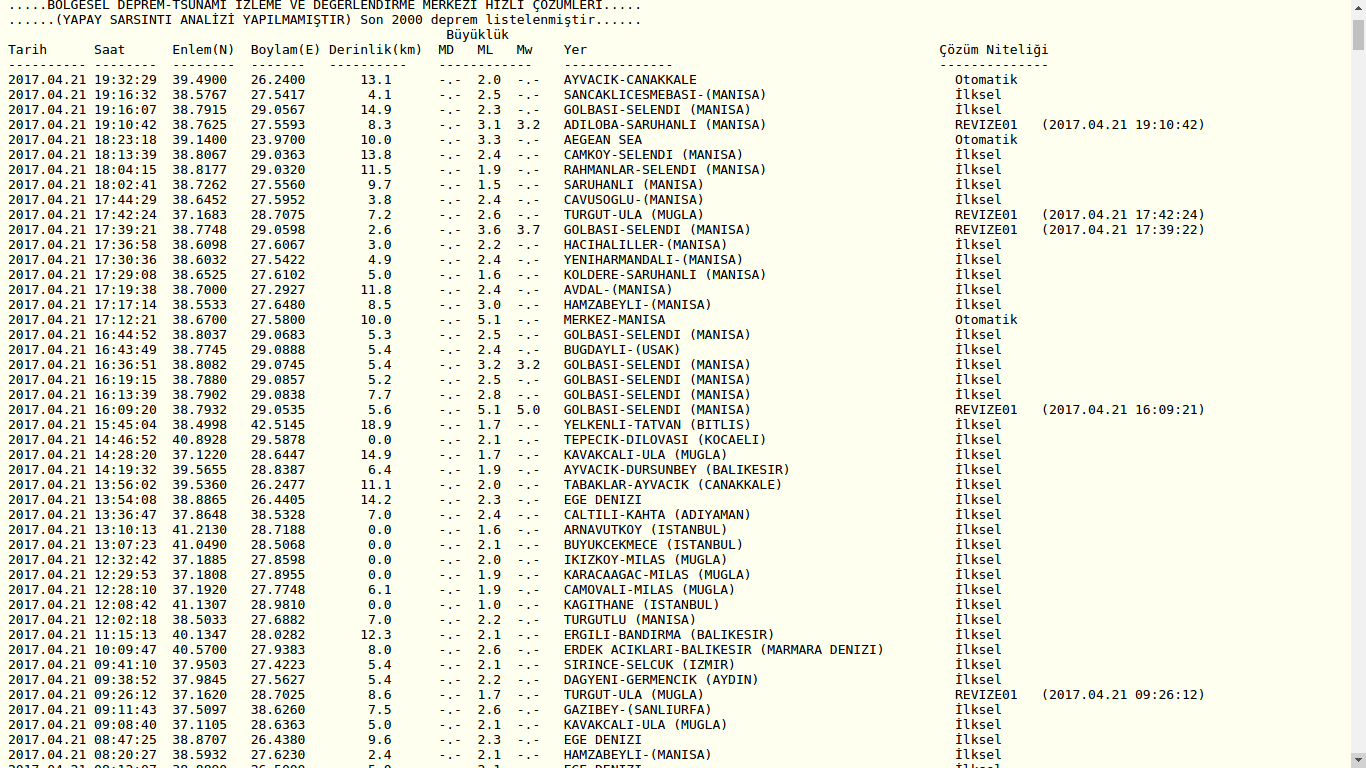Click the vertical scrollbar thumb
The image size is (1366, 768).
(1358, 33)
